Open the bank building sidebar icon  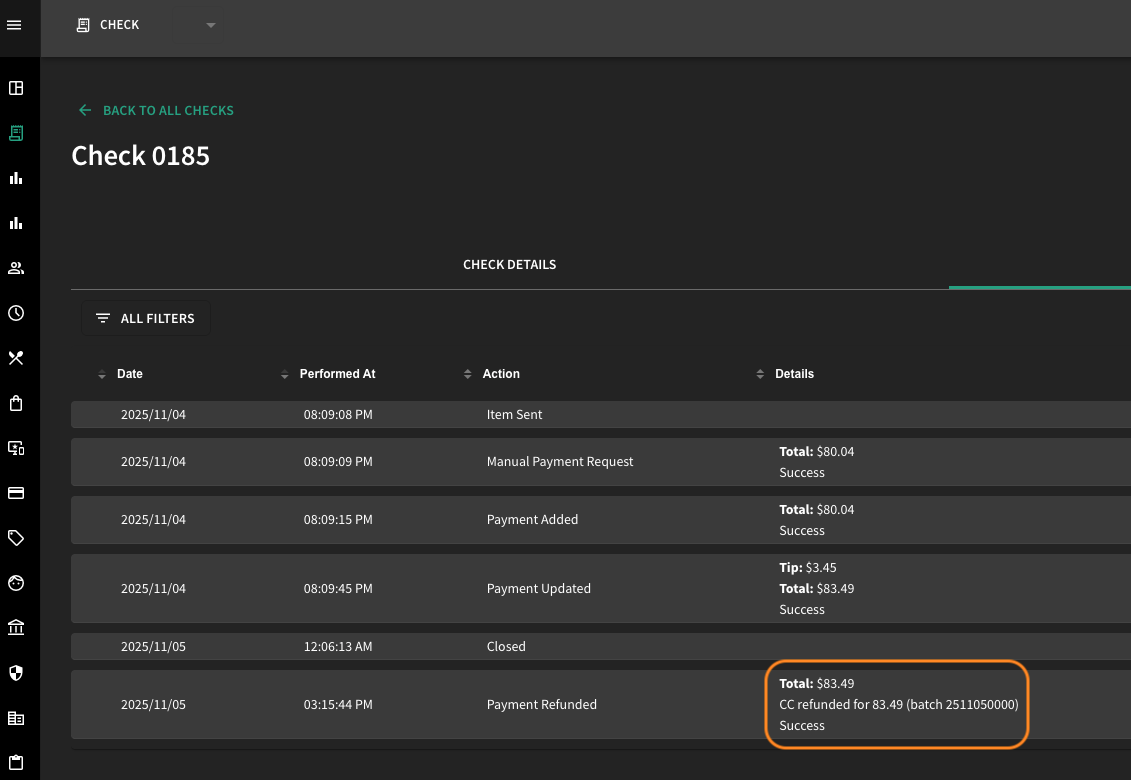[x=16, y=628]
